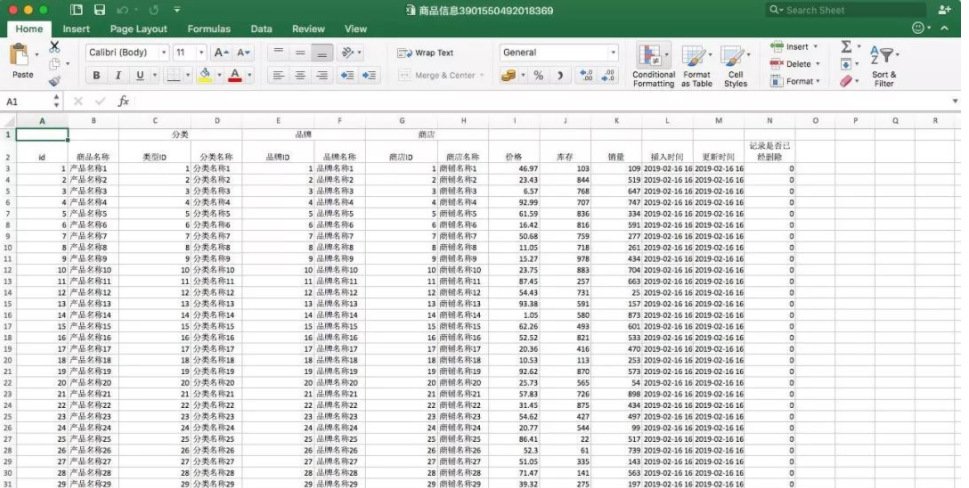The image size is (969, 488).
Task: Click the Clear eraser icon
Action: coord(846,81)
